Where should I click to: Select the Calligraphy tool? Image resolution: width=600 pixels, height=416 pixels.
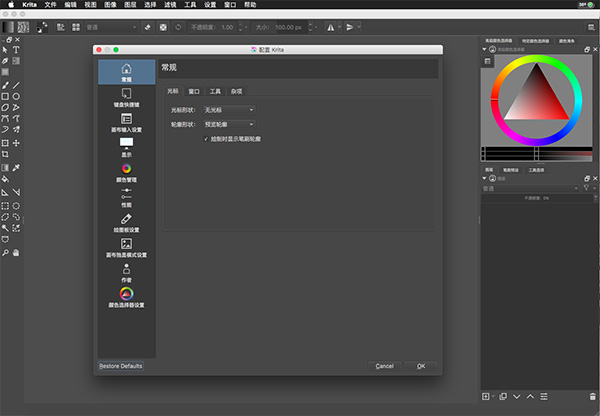[x=5, y=61]
